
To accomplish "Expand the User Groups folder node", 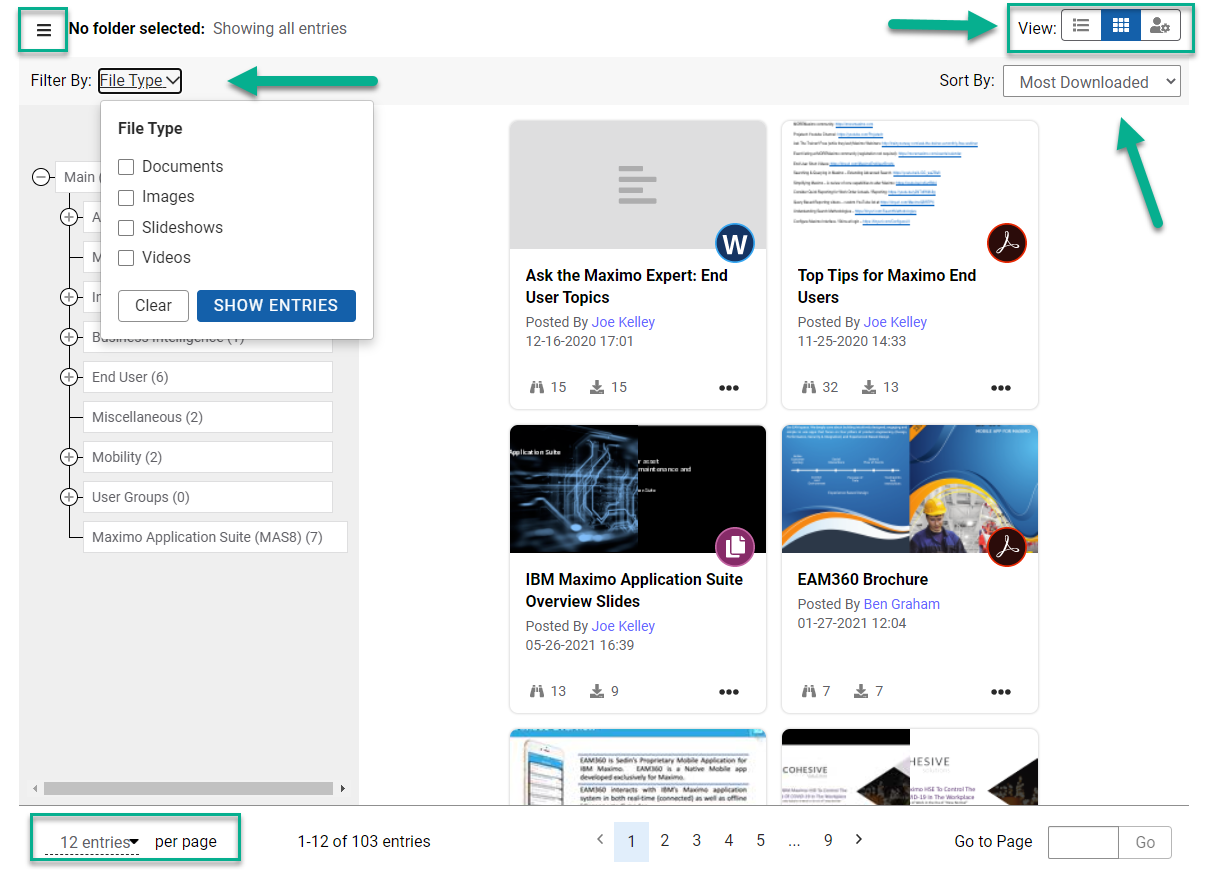I will tap(69, 497).
